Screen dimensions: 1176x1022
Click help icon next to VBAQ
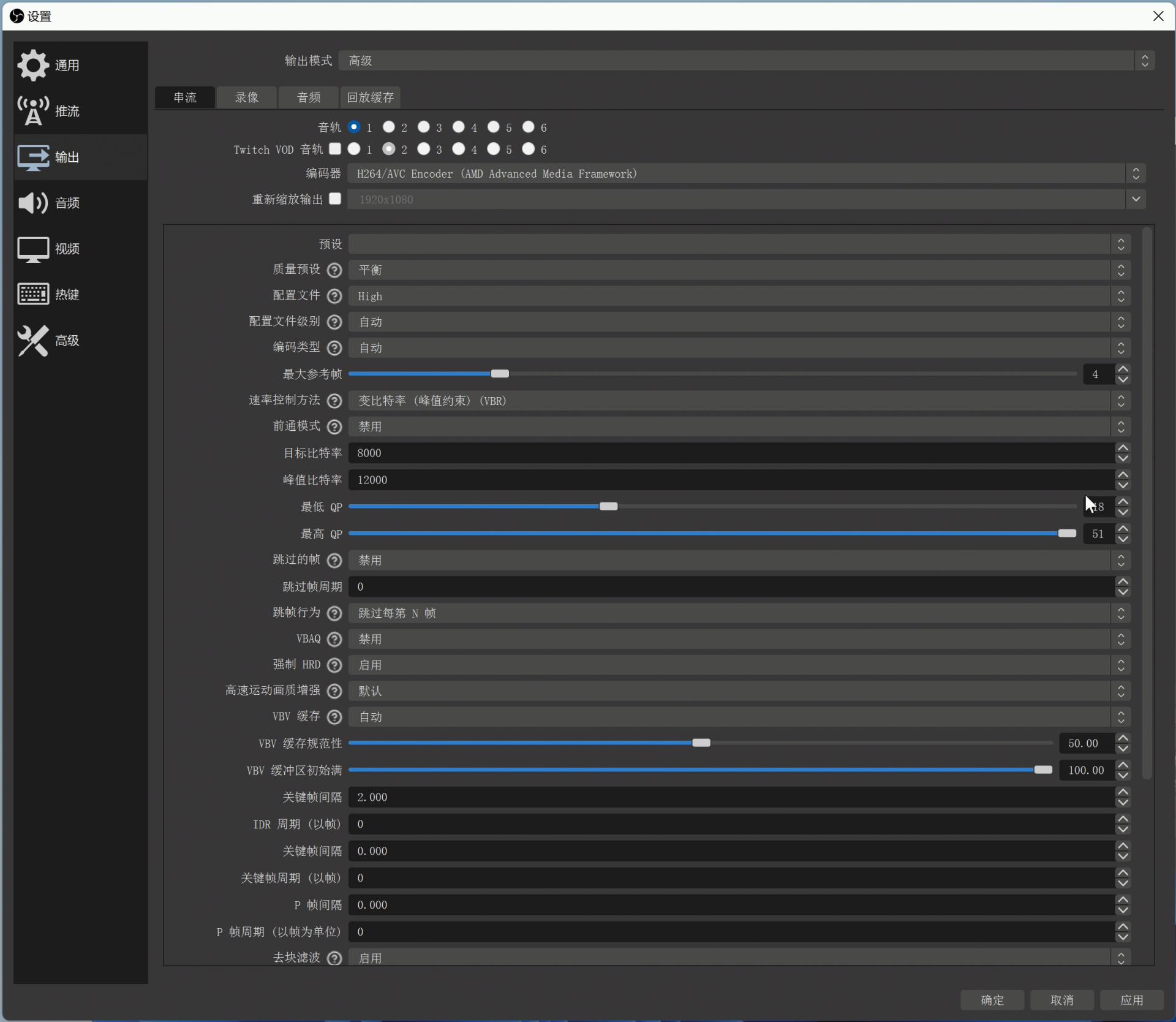pyautogui.click(x=334, y=639)
